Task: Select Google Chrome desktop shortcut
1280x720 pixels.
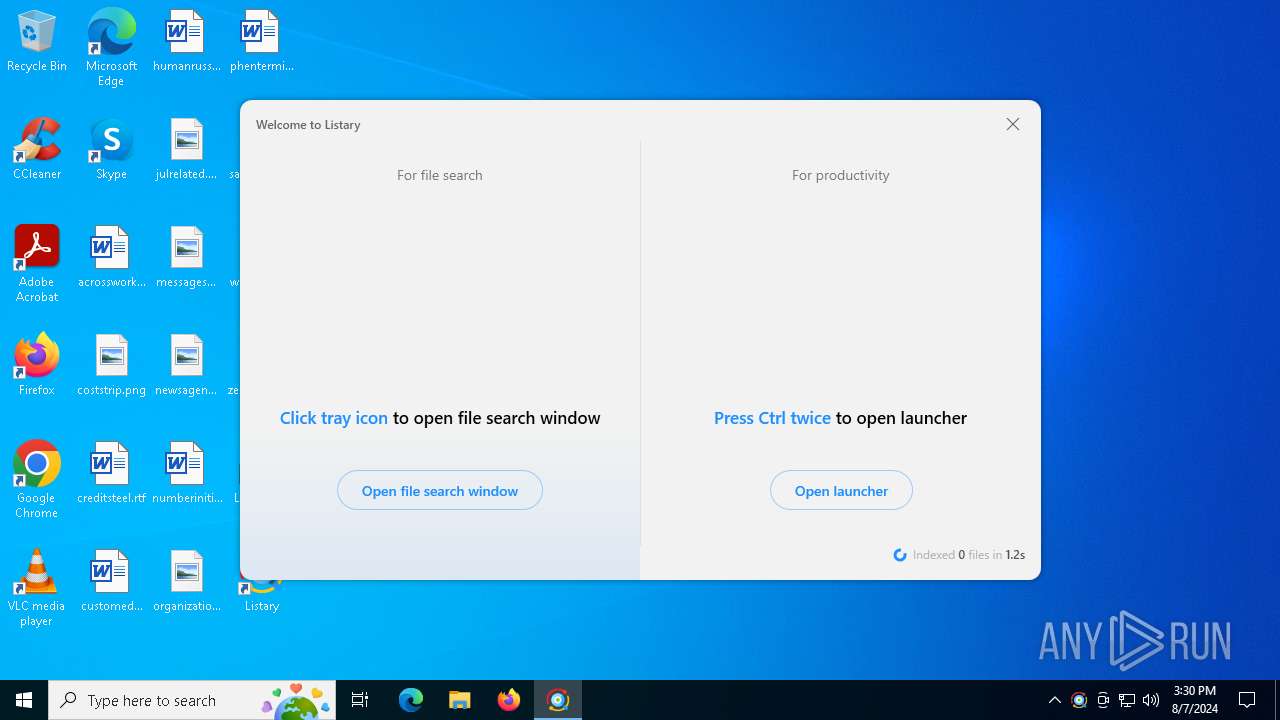Action: (x=37, y=480)
